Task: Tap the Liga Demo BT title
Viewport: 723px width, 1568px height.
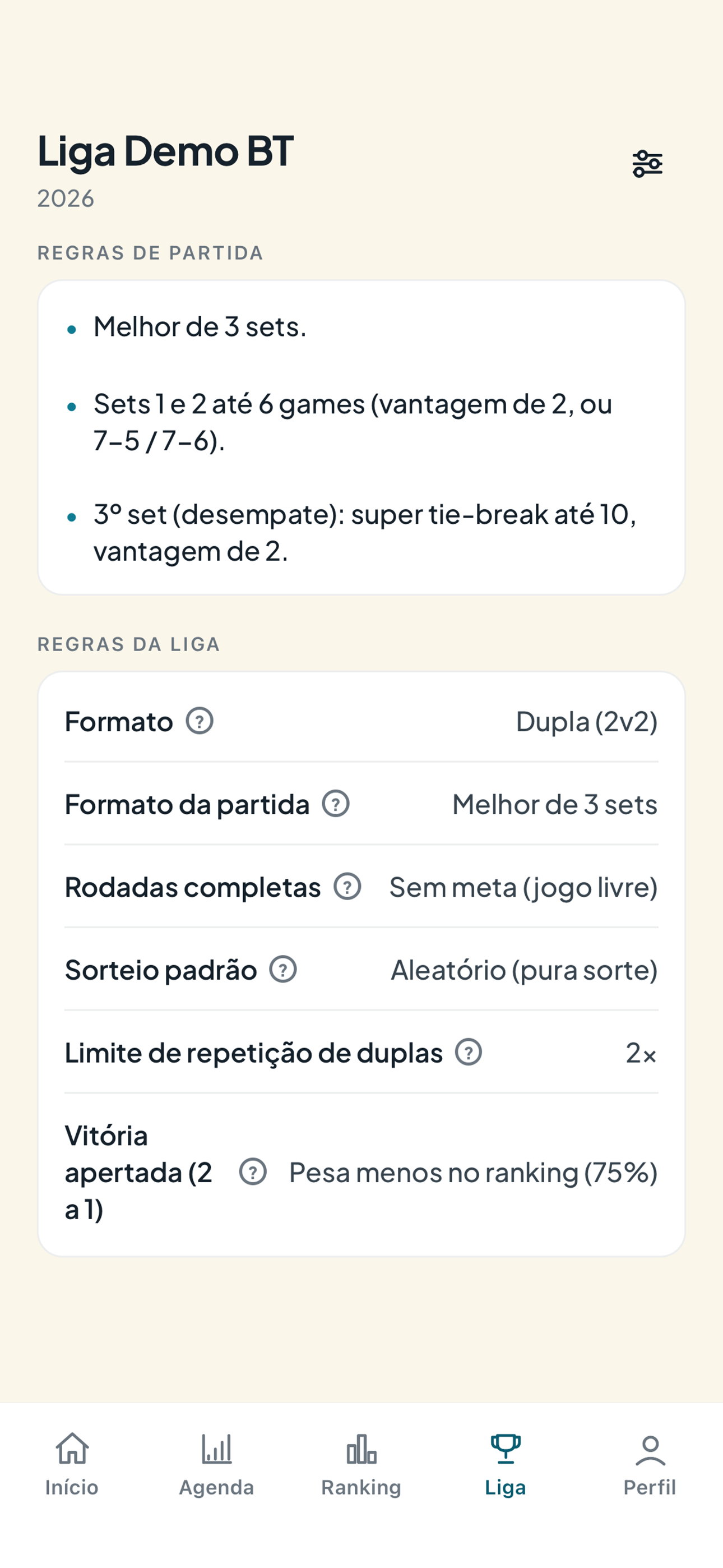Action: (x=165, y=152)
